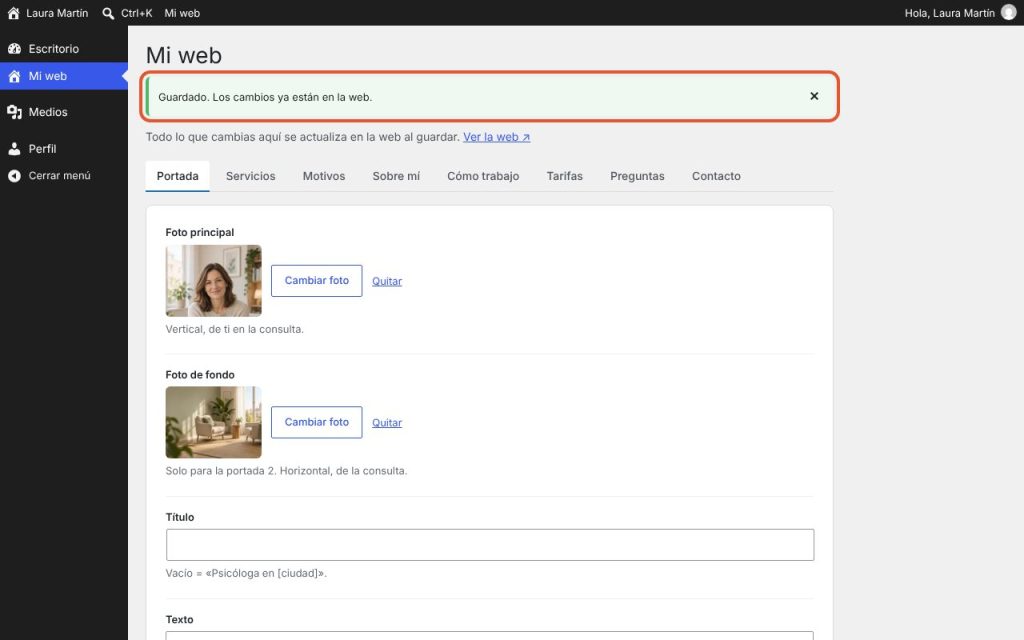Click the Ctrl+K search shortcut label

pyautogui.click(x=136, y=13)
